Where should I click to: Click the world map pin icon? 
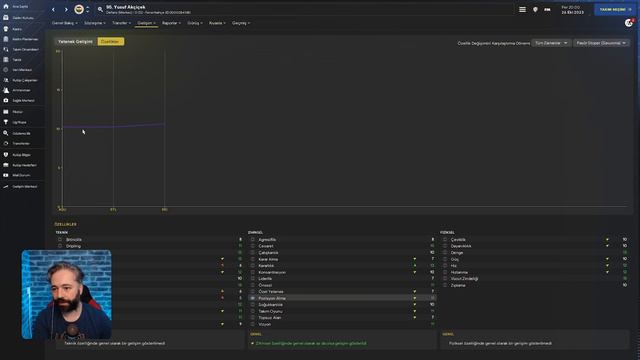[535, 9]
